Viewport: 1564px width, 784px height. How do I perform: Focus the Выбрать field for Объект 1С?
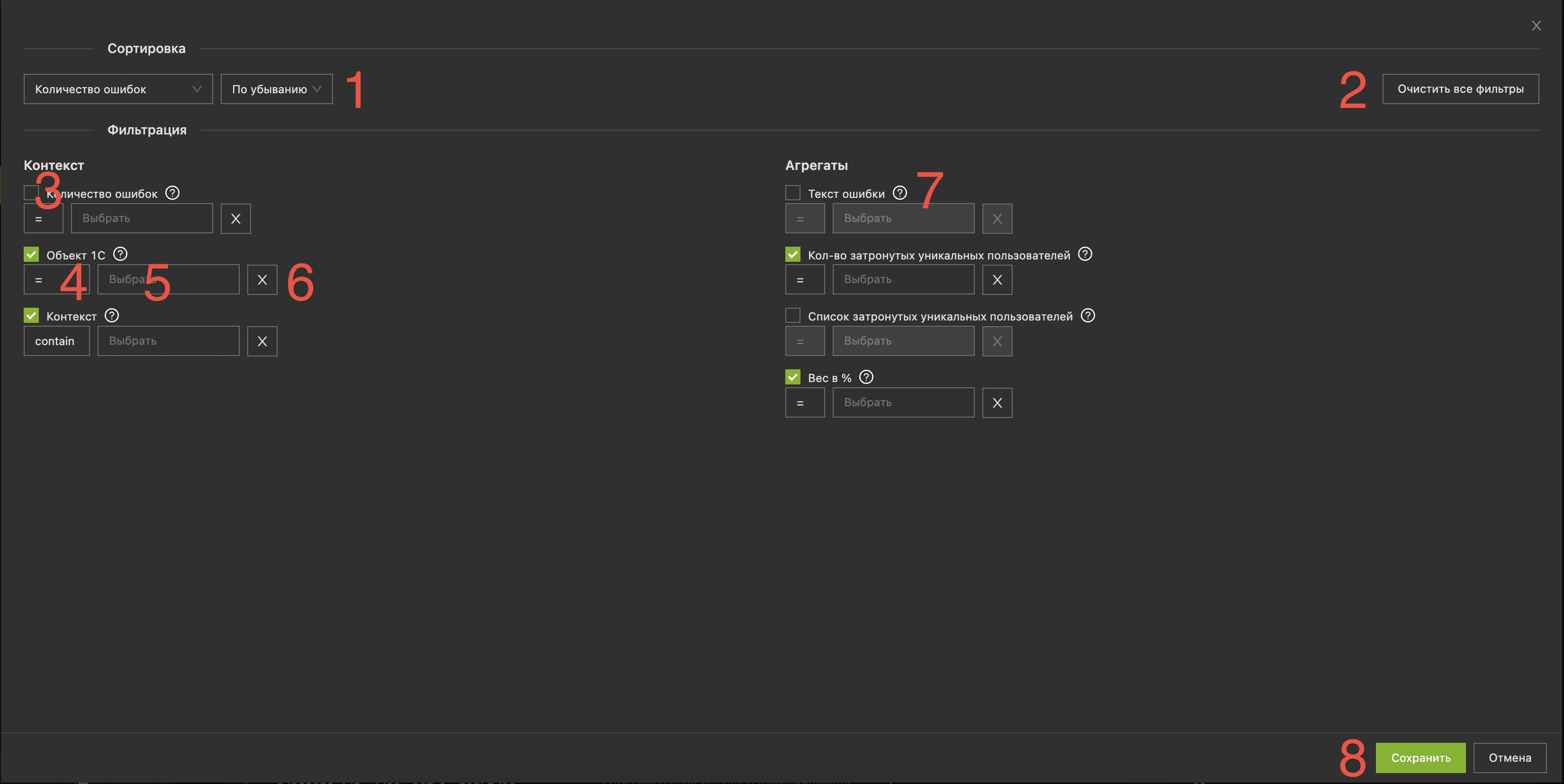click(x=169, y=280)
